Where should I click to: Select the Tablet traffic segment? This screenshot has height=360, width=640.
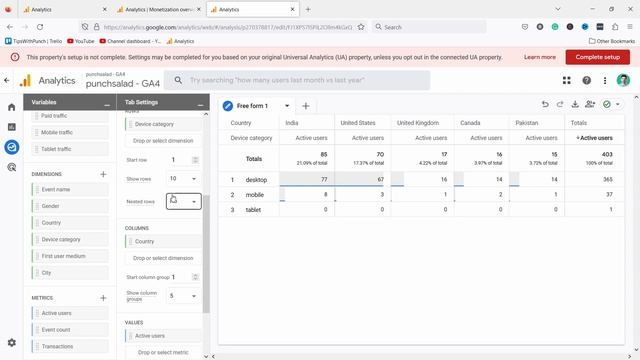tap(70, 149)
